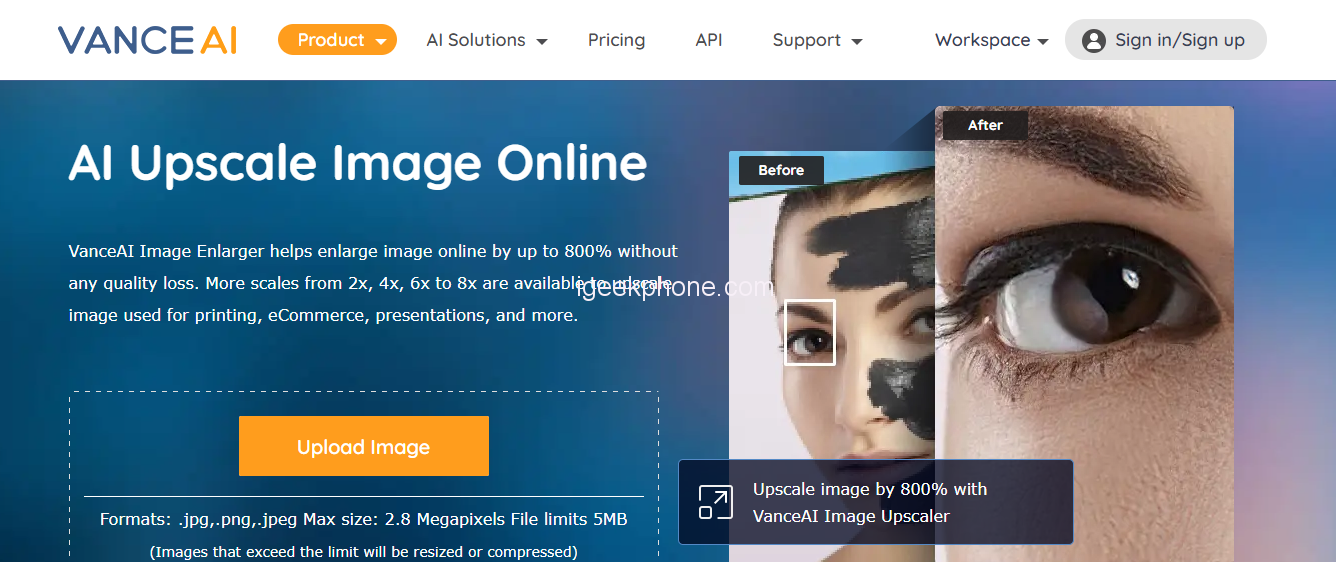Open the AI Solutions dropdown arrow
The image size is (1336, 562).
pyautogui.click(x=542, y=42)
